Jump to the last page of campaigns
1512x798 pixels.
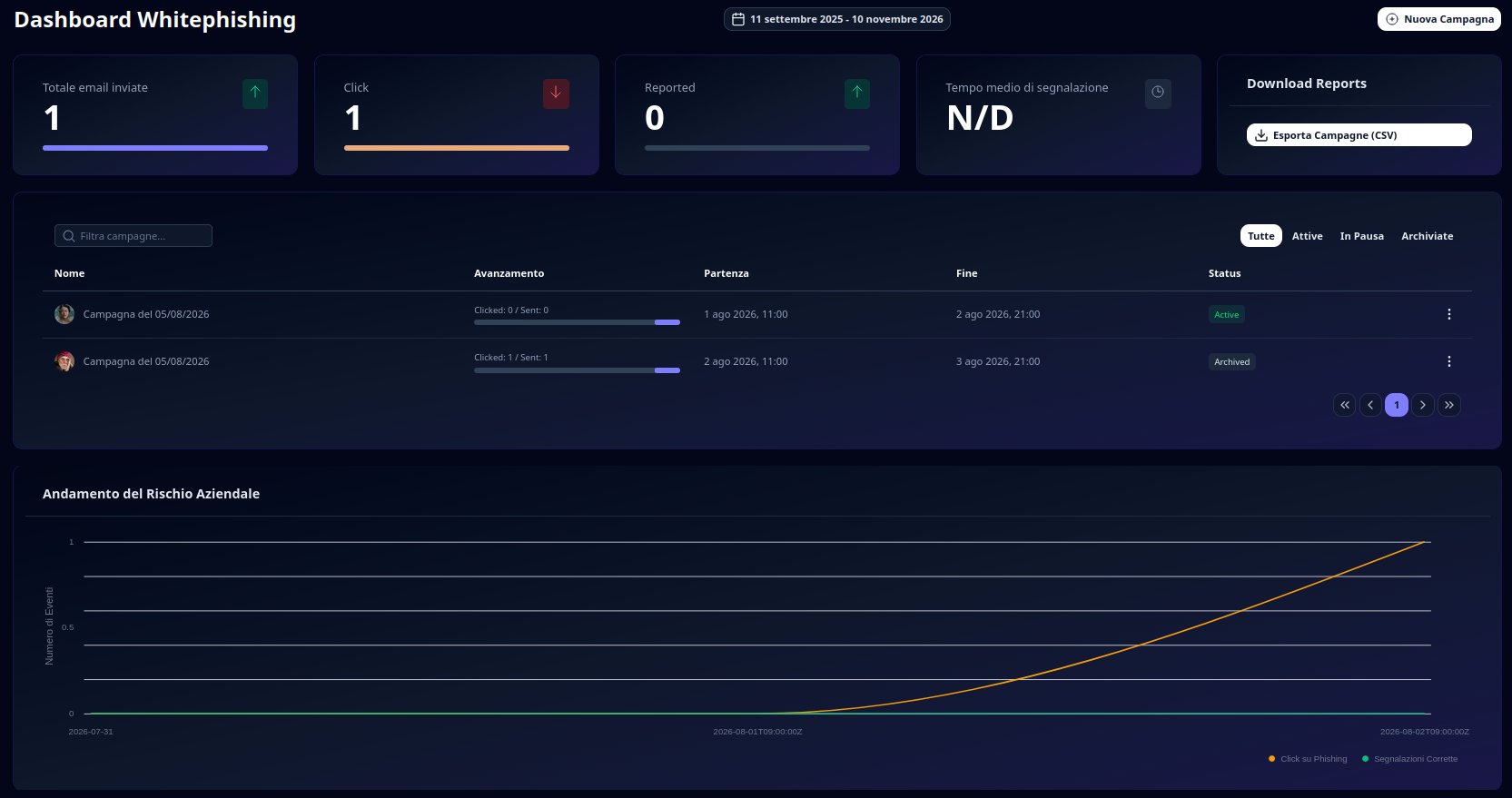tap(1449, 405)
